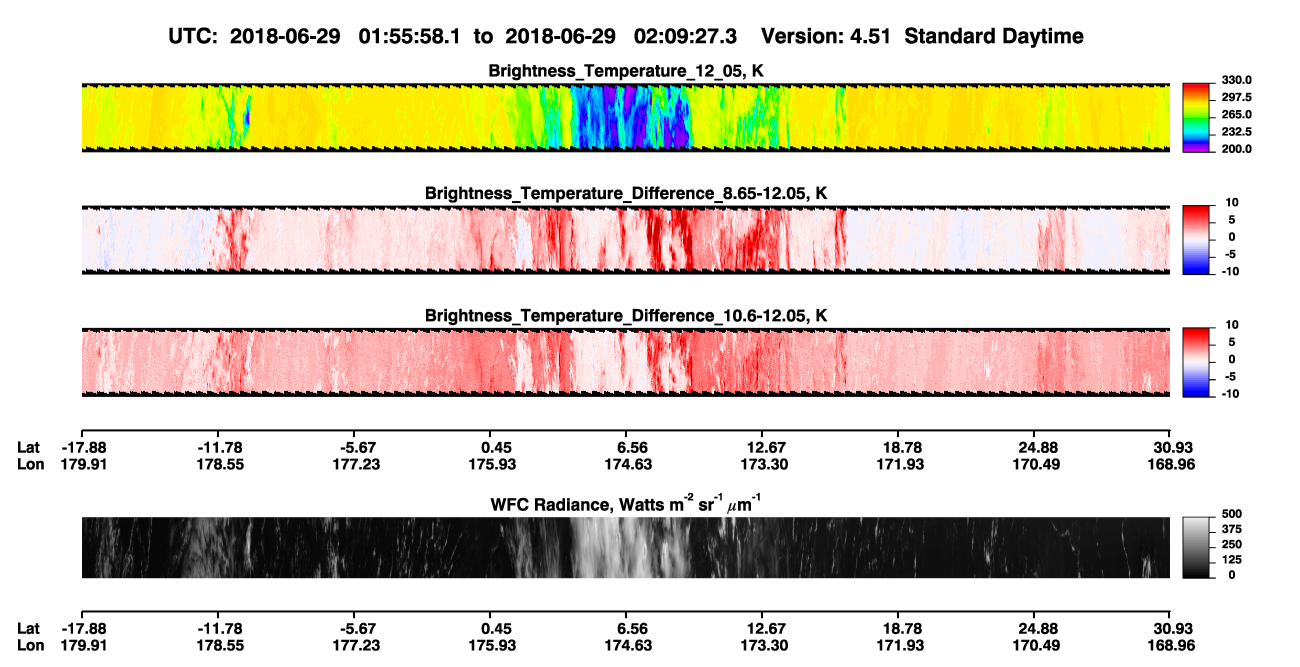The width and height of the screenshot is (1300, 667).
Task: Click the -10 label on the 8.65-12.05 colorbar
Action: (x=1231, y=271)
